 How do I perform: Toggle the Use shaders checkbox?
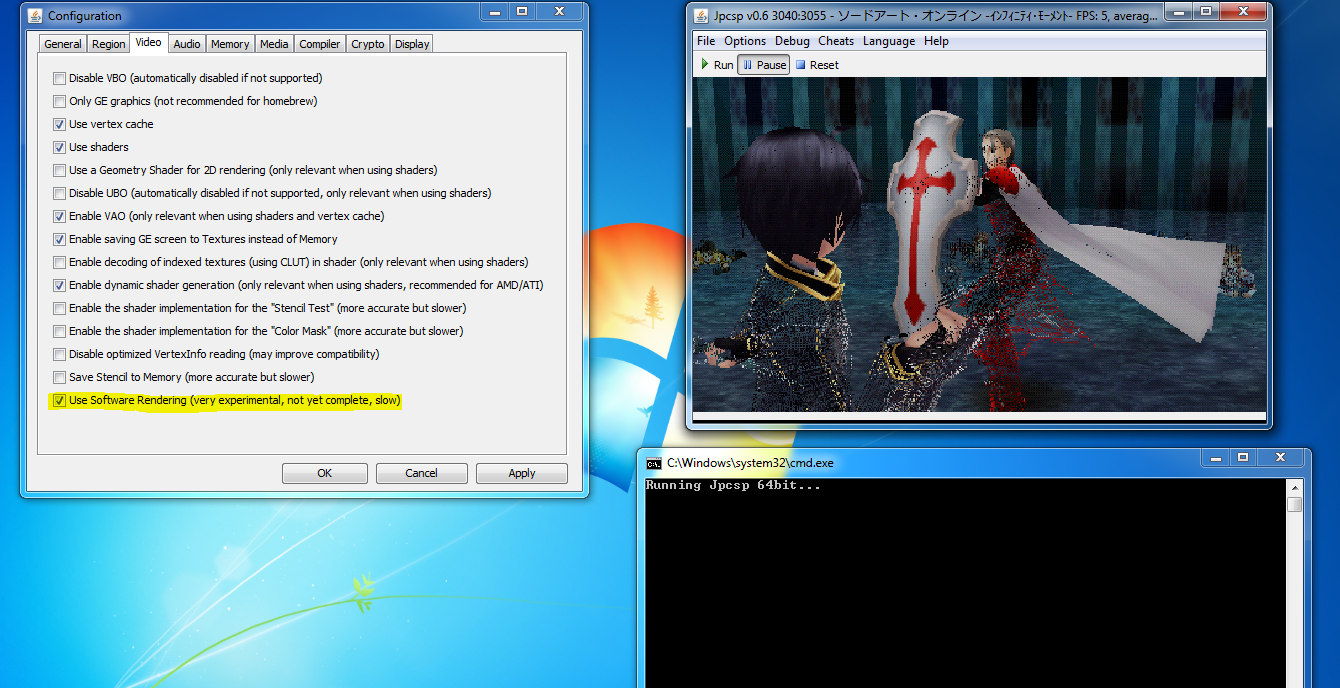[x=60, y=147]
